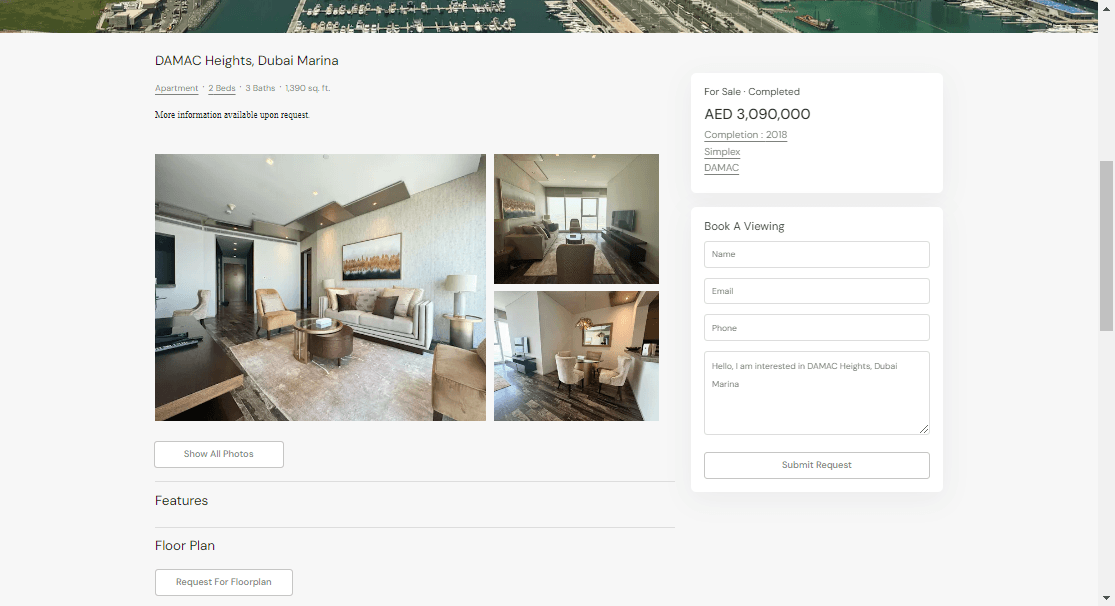
Task: Click inside the message text area
Action: click(x=816, y=393)
